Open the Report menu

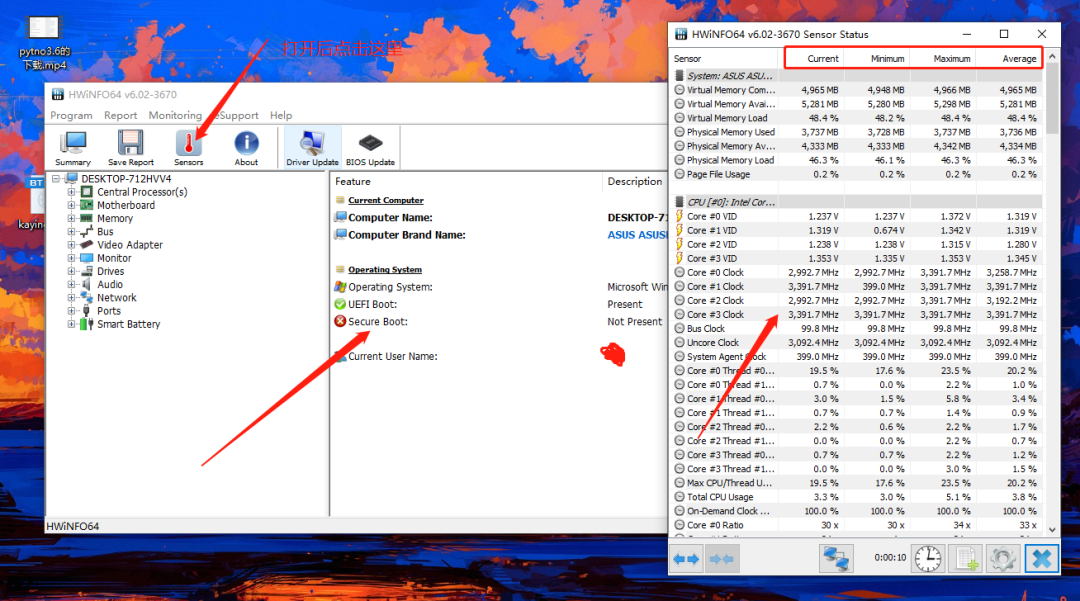tap(121, 116)
